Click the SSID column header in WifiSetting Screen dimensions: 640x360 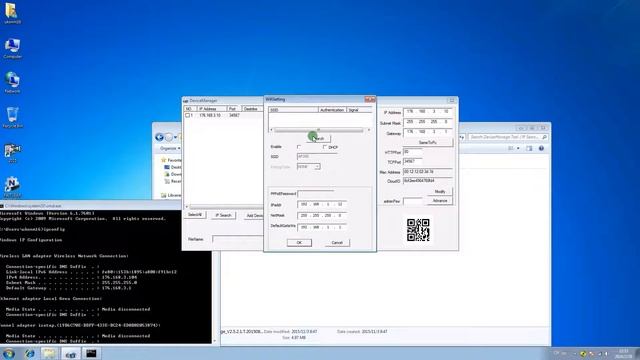tap(293, 110)
